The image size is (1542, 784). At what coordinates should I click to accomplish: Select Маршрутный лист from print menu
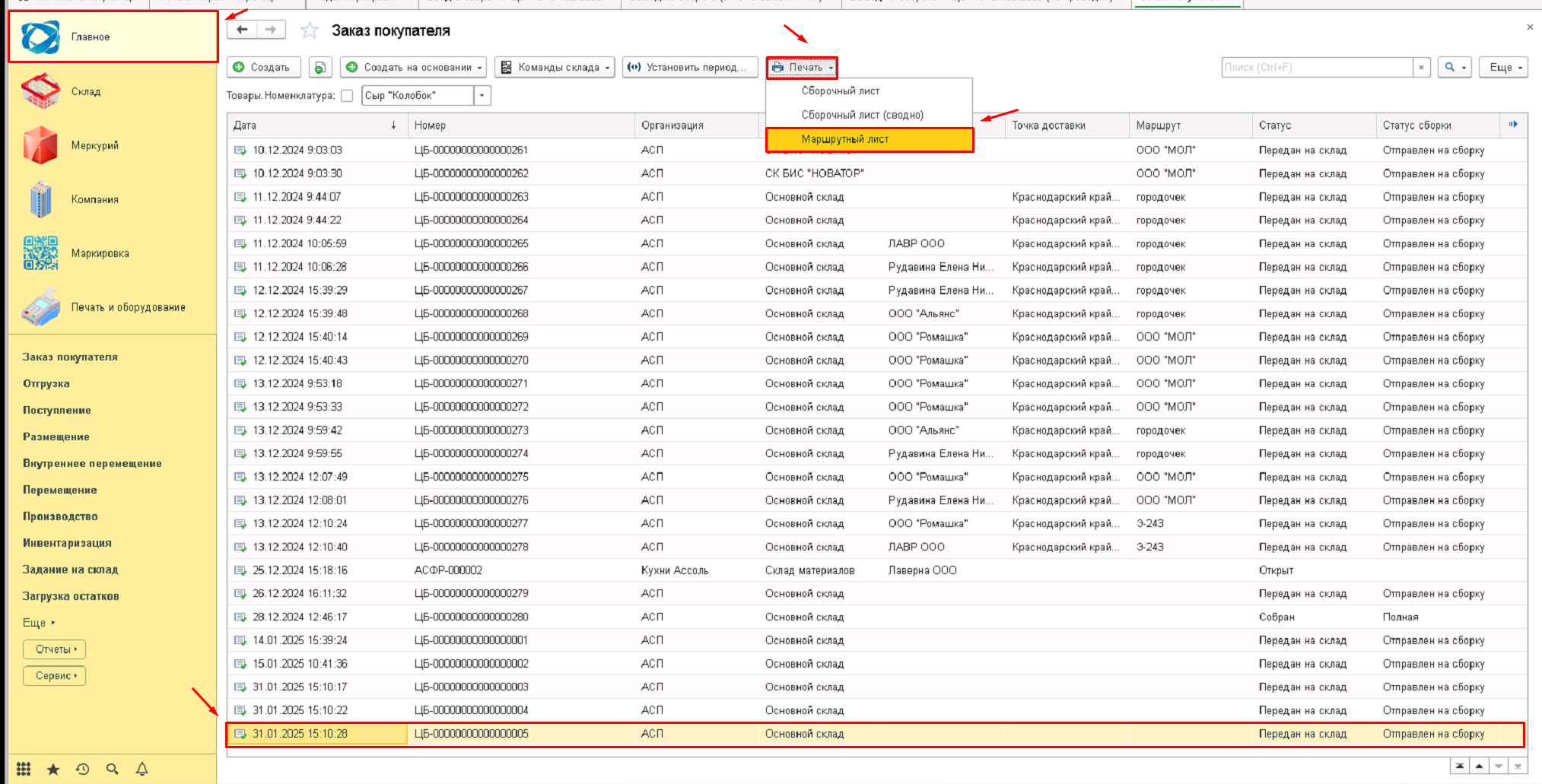click(x=844, y=139)
